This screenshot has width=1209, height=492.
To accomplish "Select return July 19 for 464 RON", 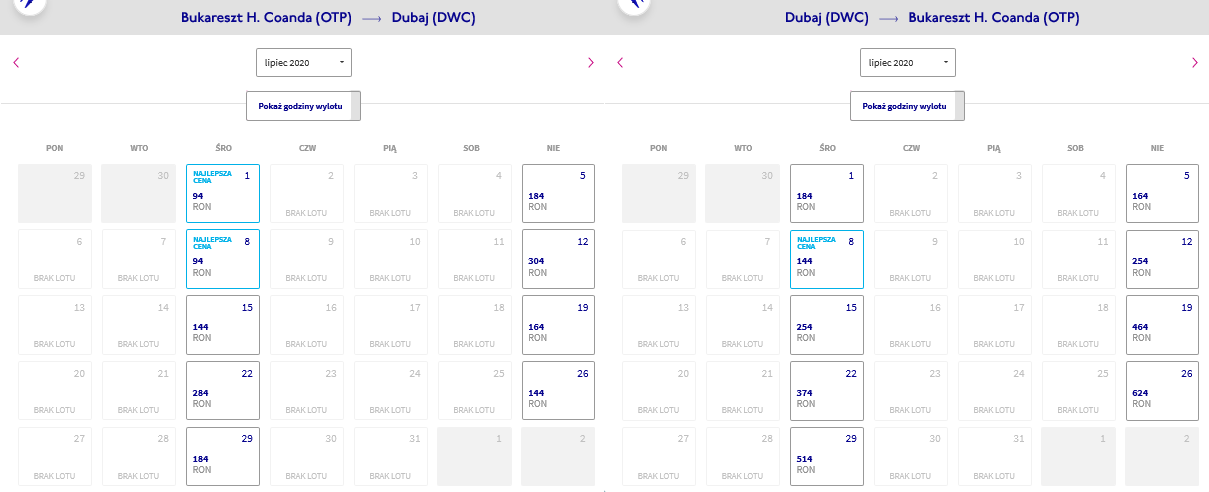I will [x=1162, y=324].
